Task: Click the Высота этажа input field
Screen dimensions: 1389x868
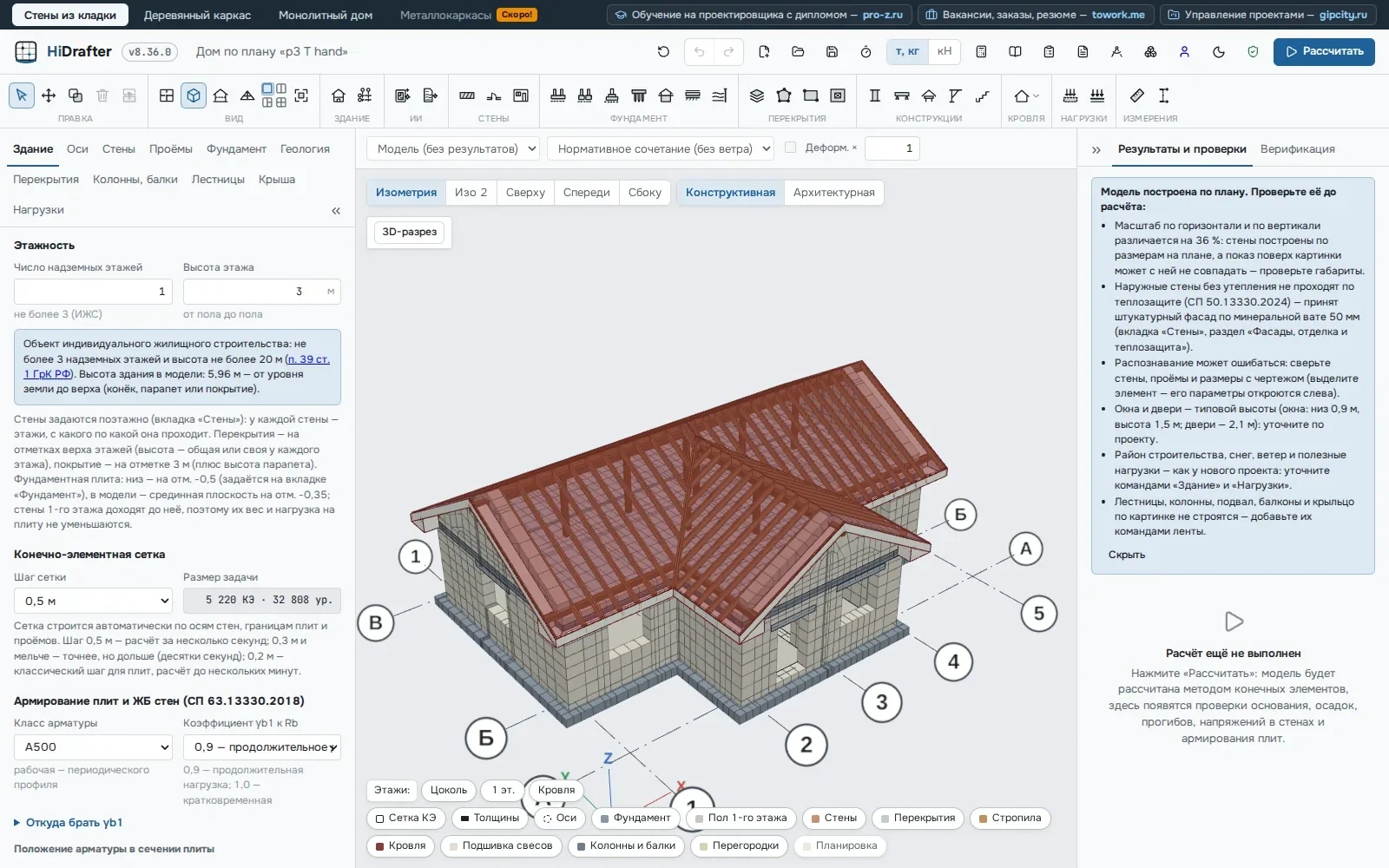Action: (x=262, y=292)
